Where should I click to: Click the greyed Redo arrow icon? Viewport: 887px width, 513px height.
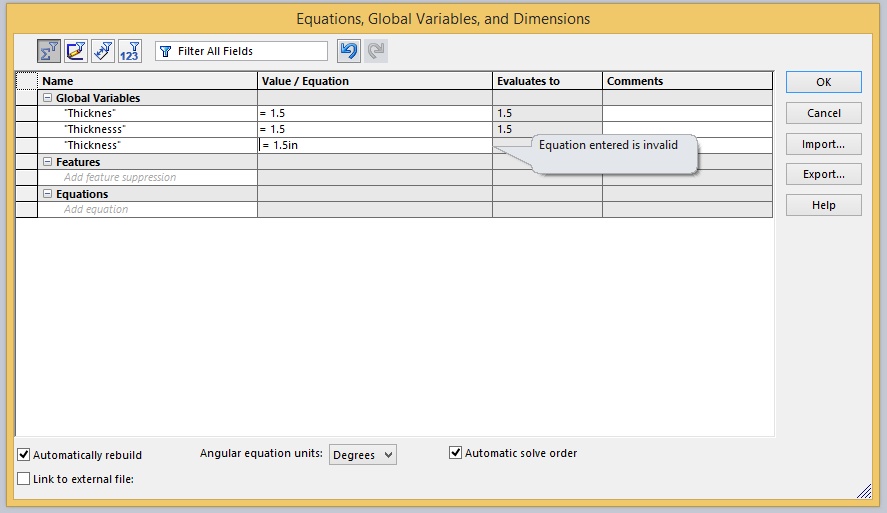click(x=376, y=51)
